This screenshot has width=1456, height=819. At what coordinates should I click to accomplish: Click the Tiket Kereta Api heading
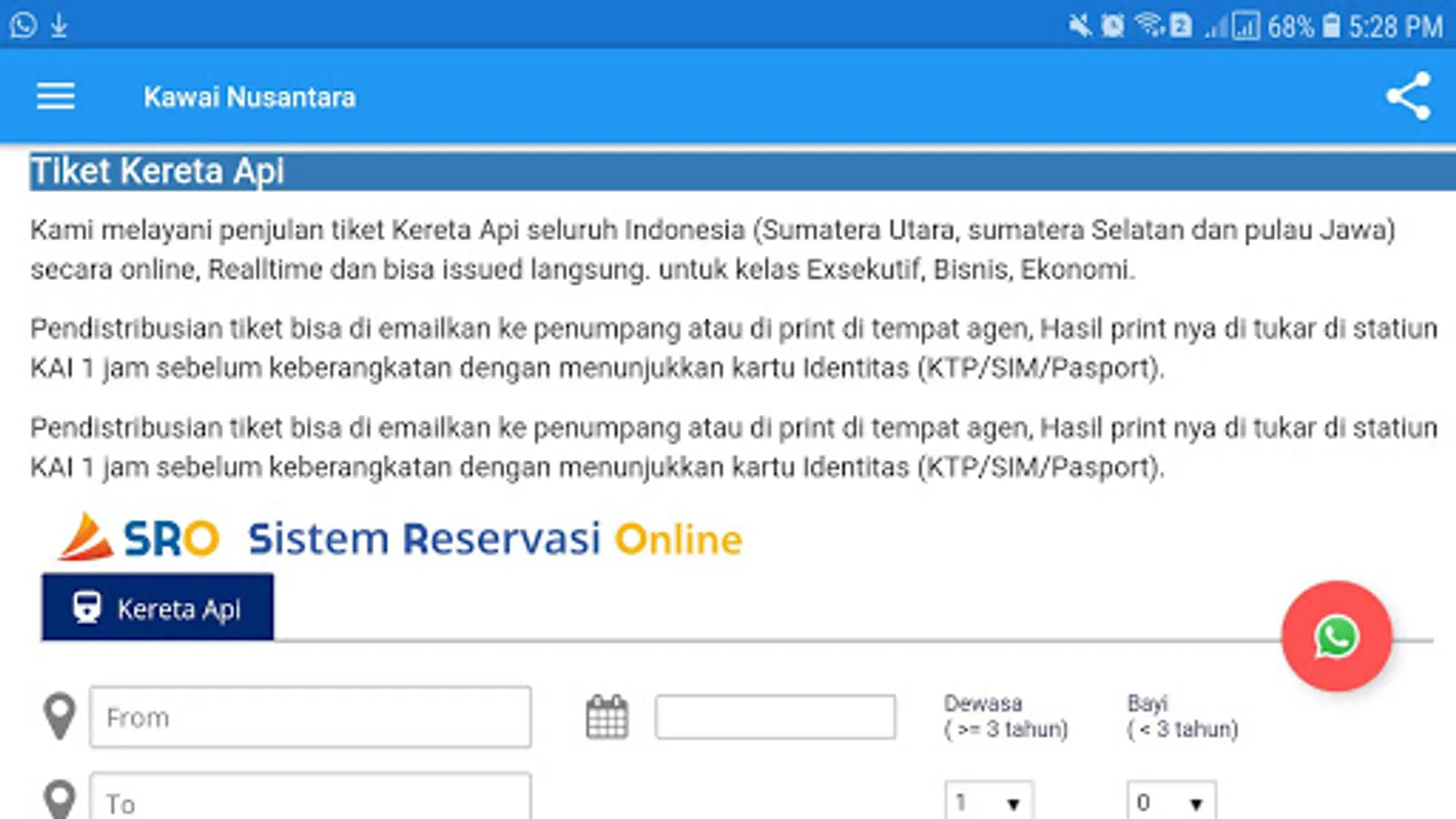point(157,171)
